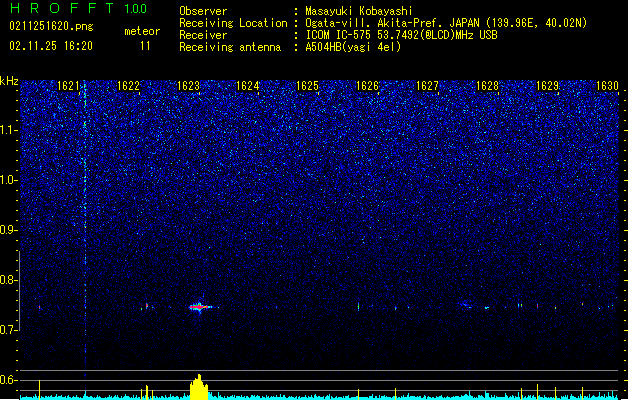Click the kHz axis unit label
Image resolution: width=629 pixels, height=400 pixels.
(9, 81)
